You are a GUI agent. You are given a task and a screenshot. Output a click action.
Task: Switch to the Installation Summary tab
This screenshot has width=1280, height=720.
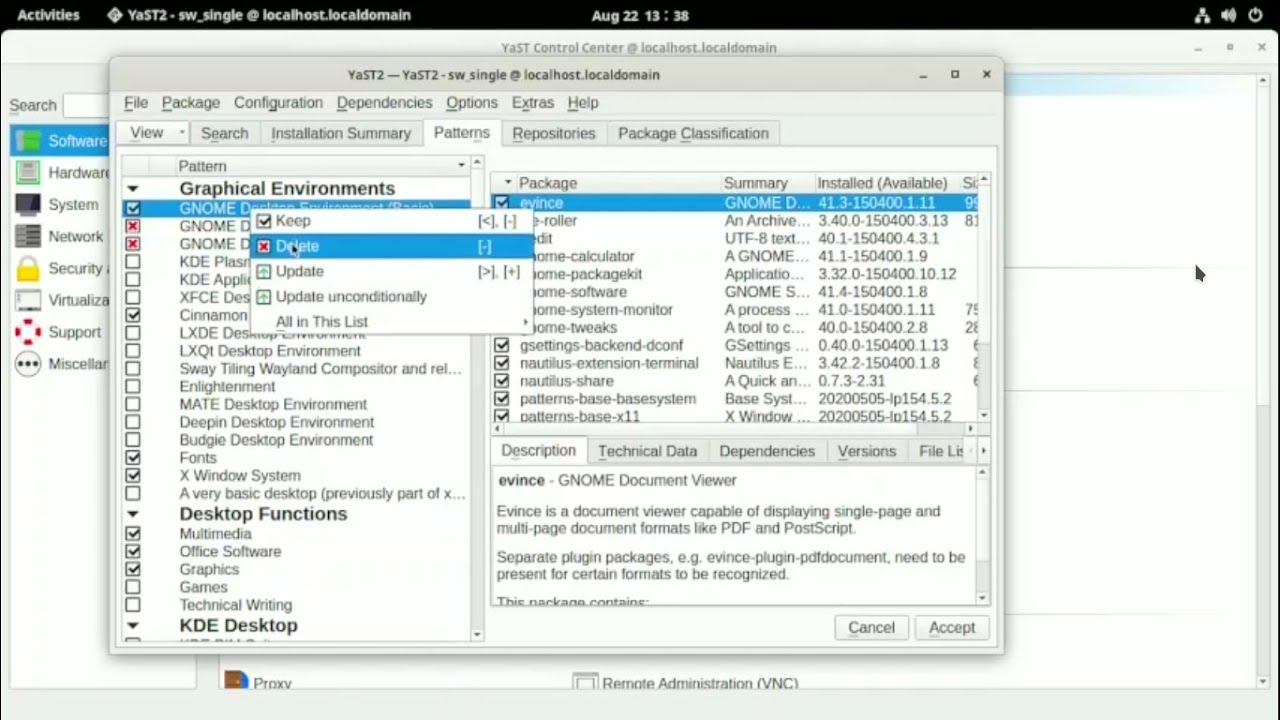click(341, 133)
